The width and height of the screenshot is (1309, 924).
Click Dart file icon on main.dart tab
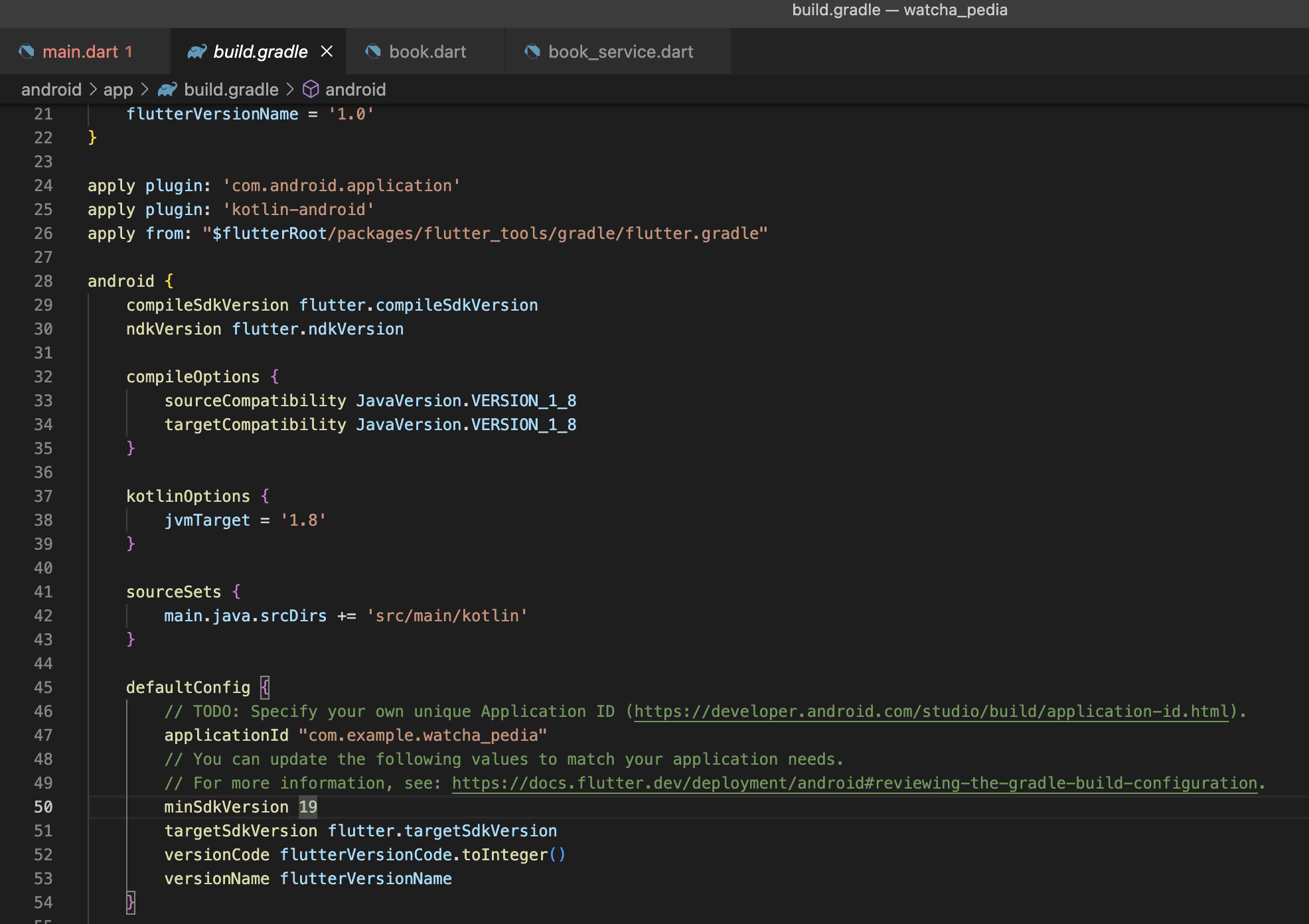tap(27, 51)
